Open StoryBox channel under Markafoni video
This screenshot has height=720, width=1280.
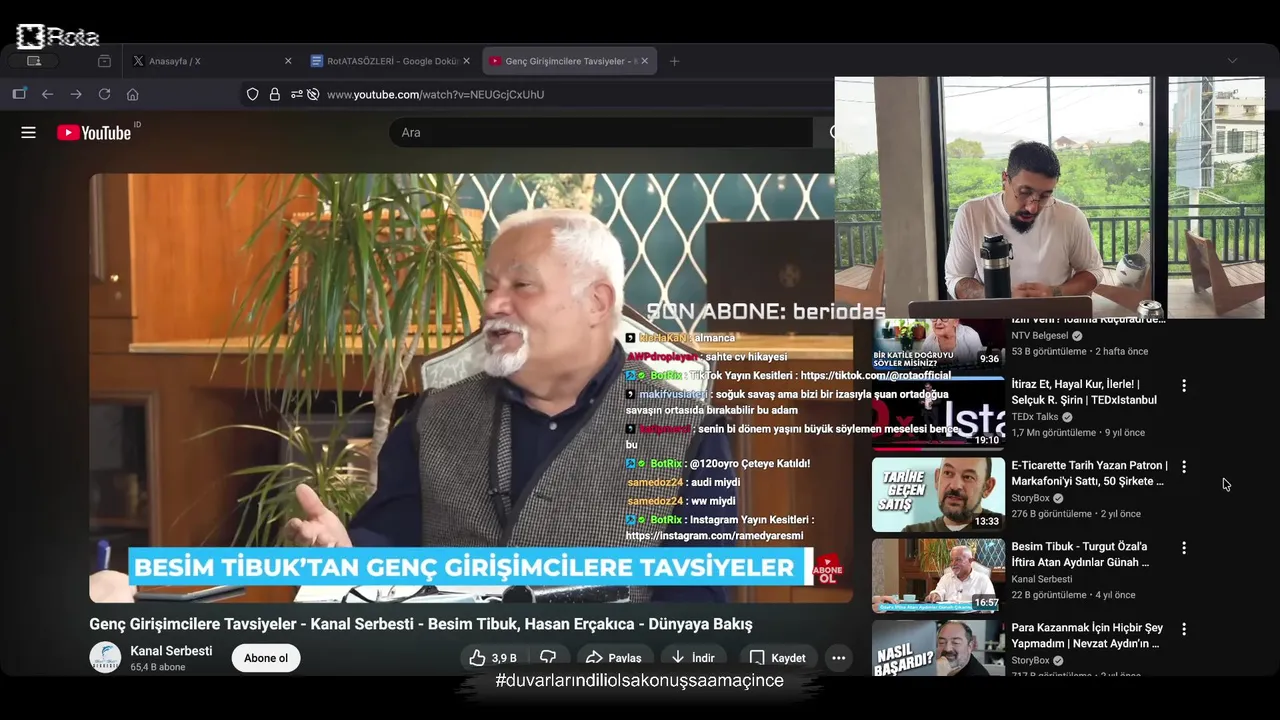tap(1030, 498)
